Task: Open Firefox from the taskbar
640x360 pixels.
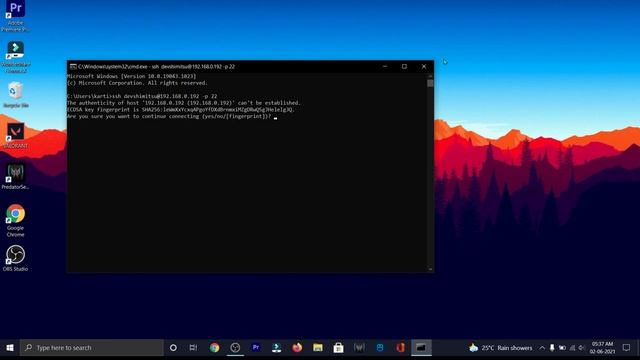Action: coord(297,348)
